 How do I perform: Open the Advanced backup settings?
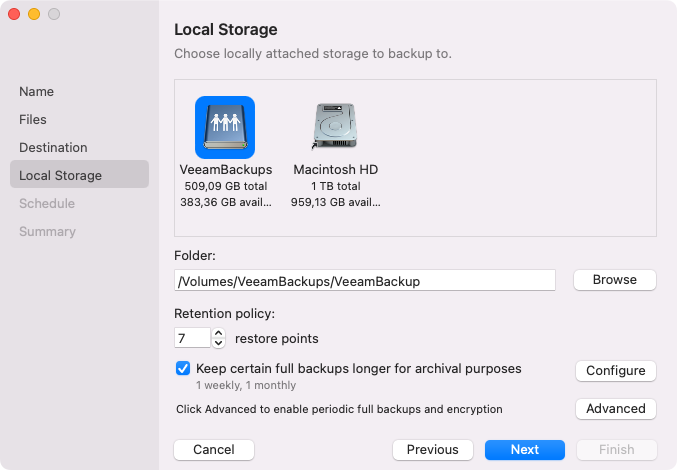615,408
